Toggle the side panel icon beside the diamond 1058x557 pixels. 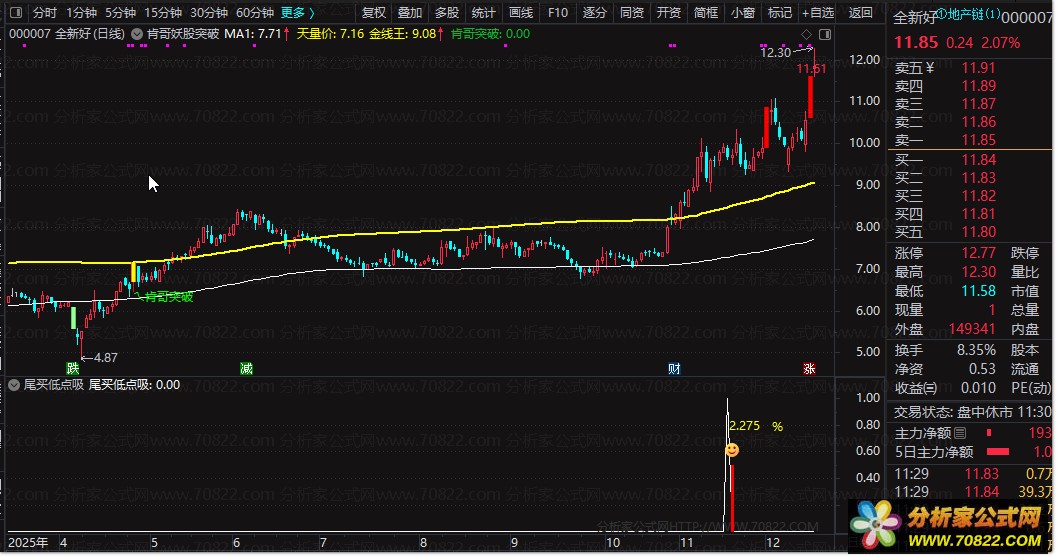(x=822, y=33)
